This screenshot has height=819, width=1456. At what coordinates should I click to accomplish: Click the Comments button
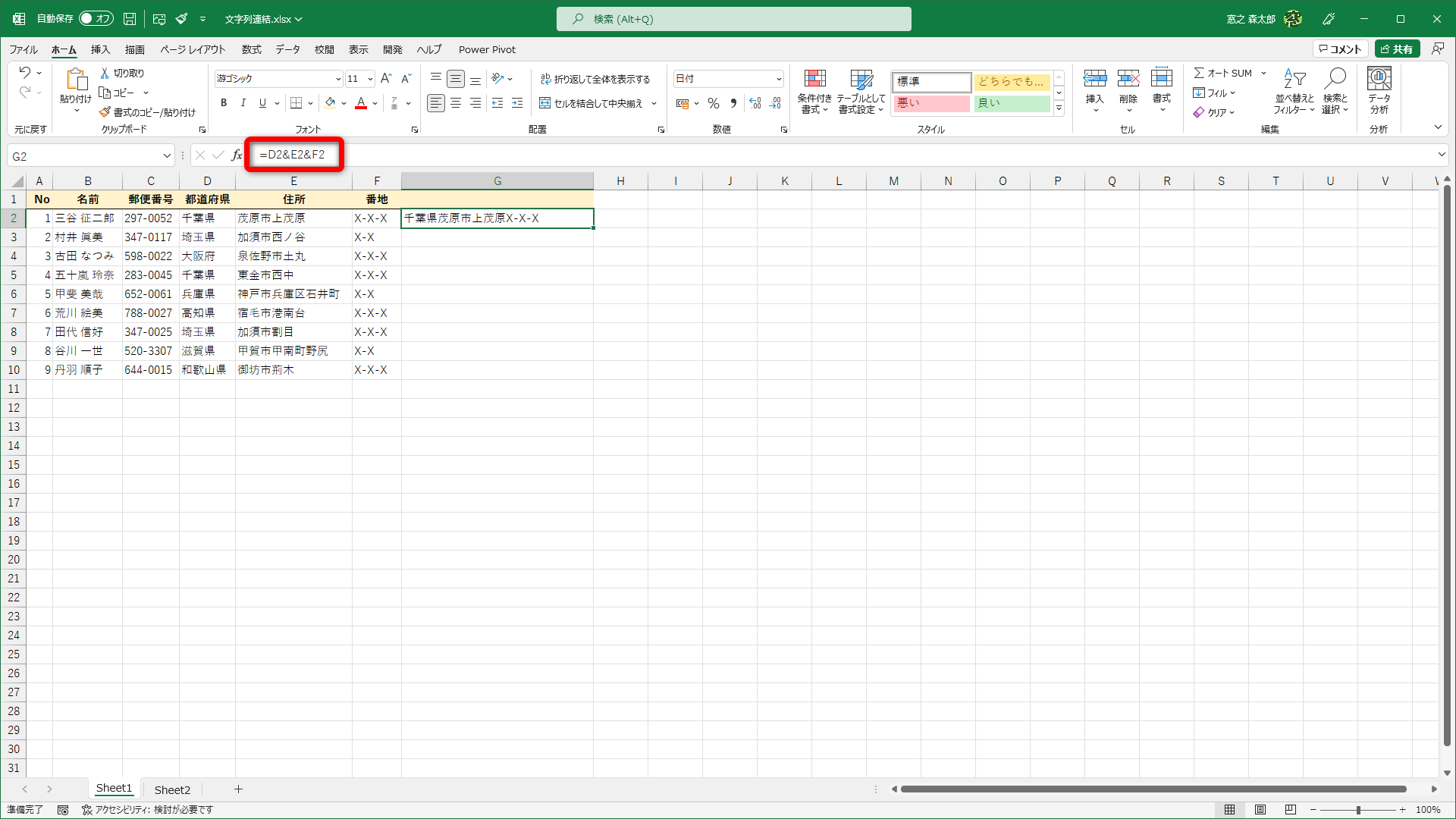point(1340,49)
